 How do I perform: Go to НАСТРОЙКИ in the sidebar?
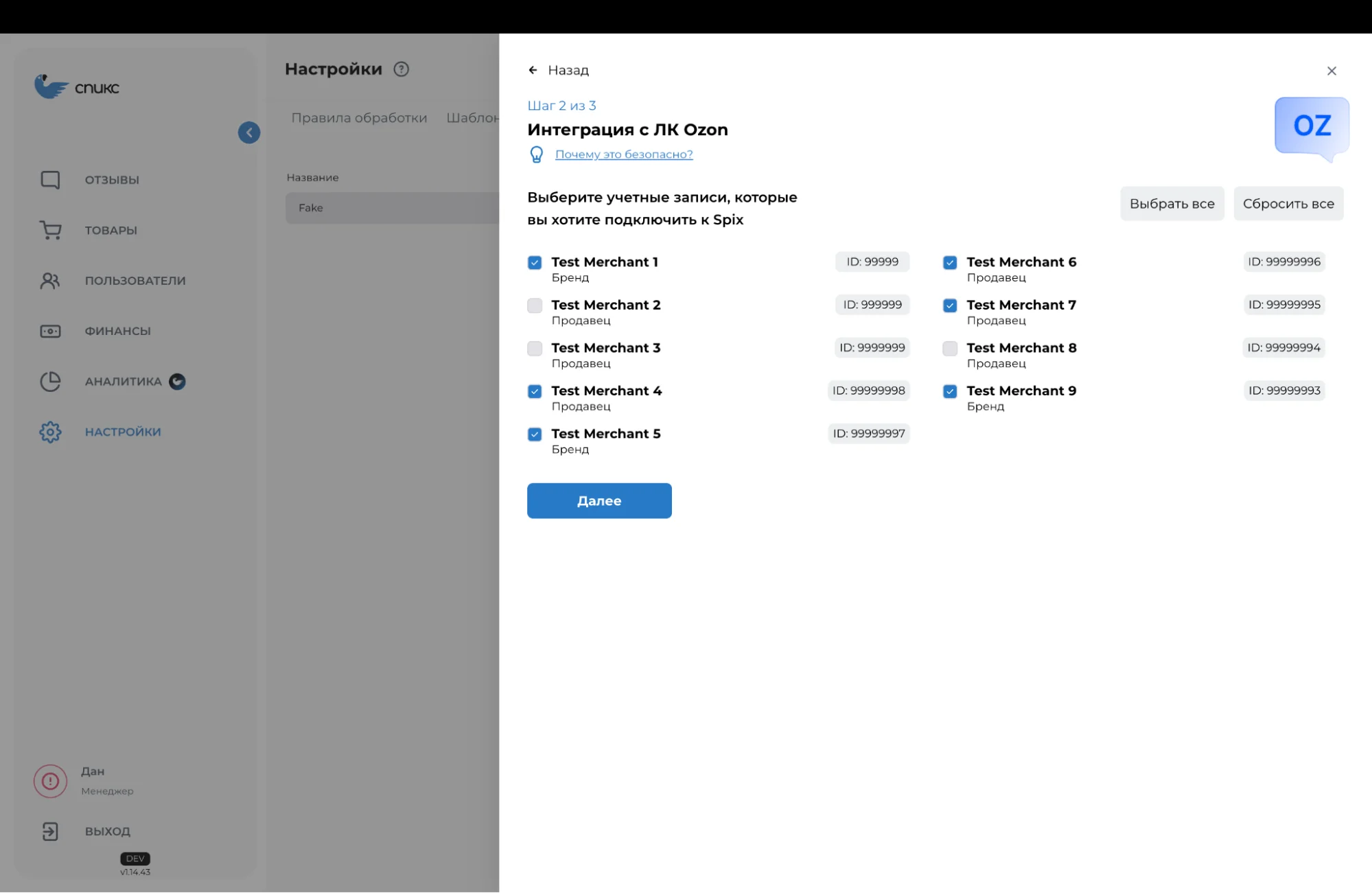[x=123, y=432]
